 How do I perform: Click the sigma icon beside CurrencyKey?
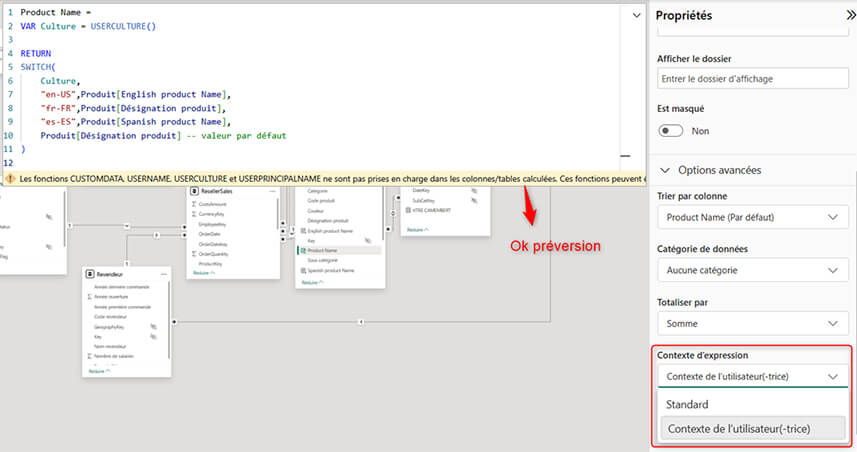tap(194, 214)
